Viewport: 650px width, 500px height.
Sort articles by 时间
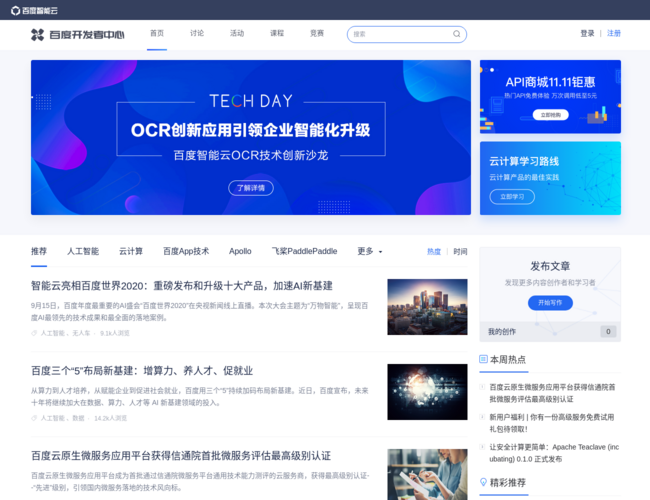point(460,252)
